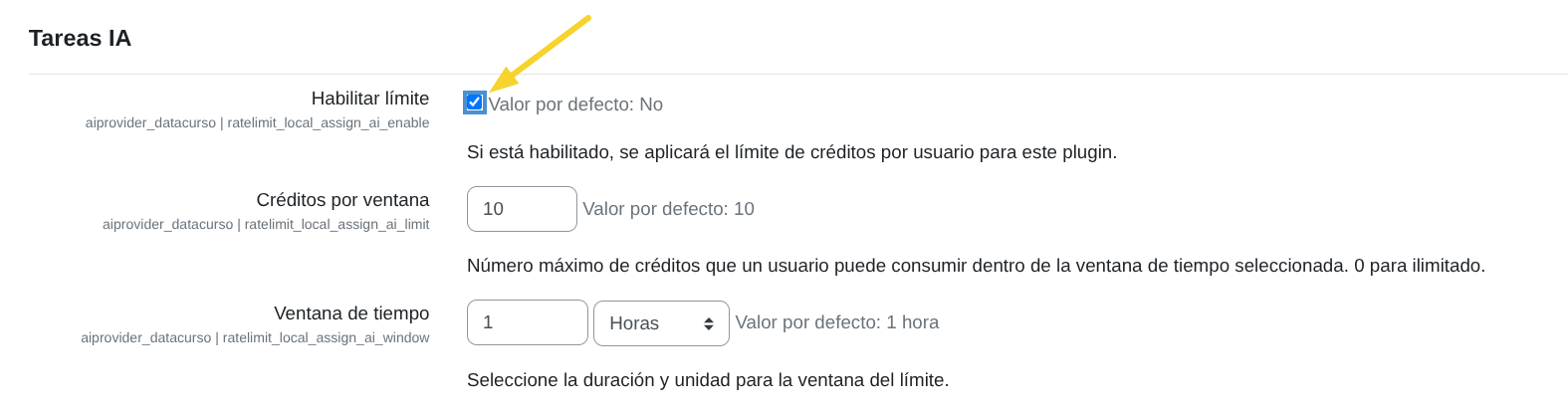The height and width of the screenshot is (408, 1568).
Task: Click the 'Seleccione la duración' help text
Action: (x=707, y=380)
